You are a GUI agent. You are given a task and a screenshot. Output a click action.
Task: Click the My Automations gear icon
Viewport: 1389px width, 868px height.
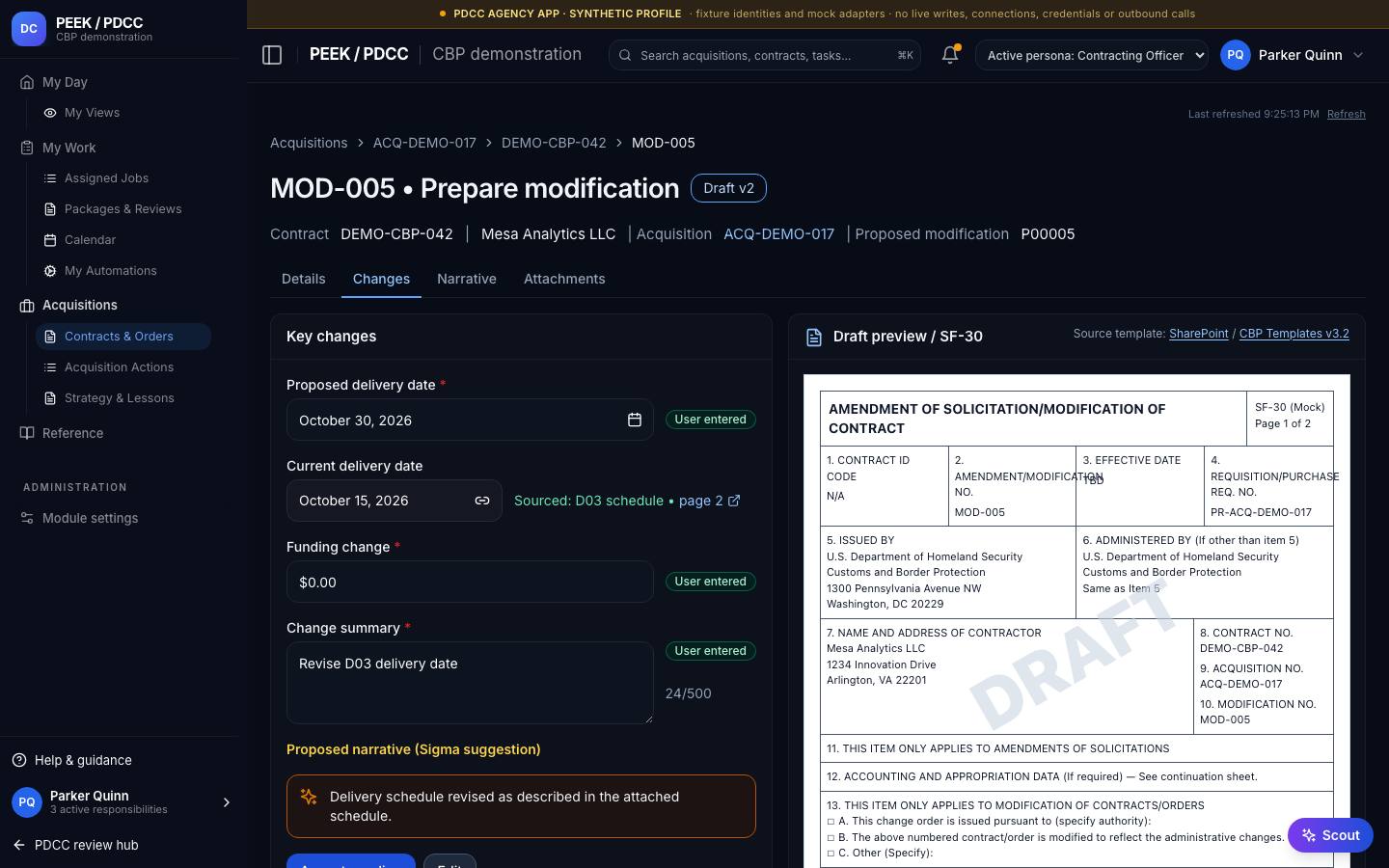point(50,271)
